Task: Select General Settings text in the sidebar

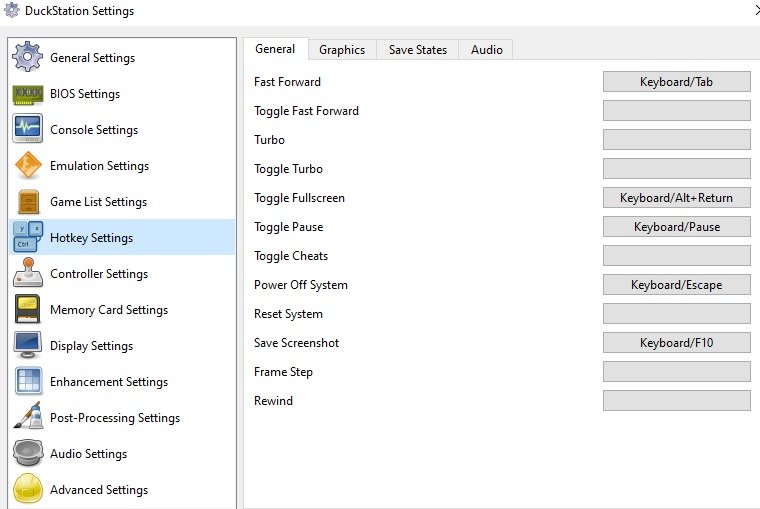Action: click(x=93, y=58)
